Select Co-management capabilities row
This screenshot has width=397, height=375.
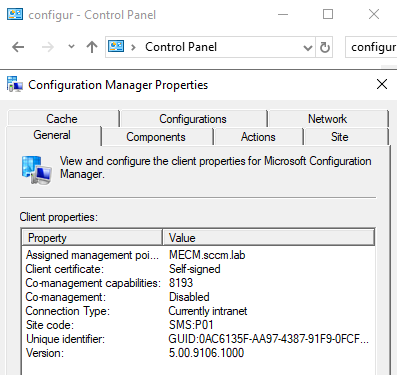[x=198, y=283]
